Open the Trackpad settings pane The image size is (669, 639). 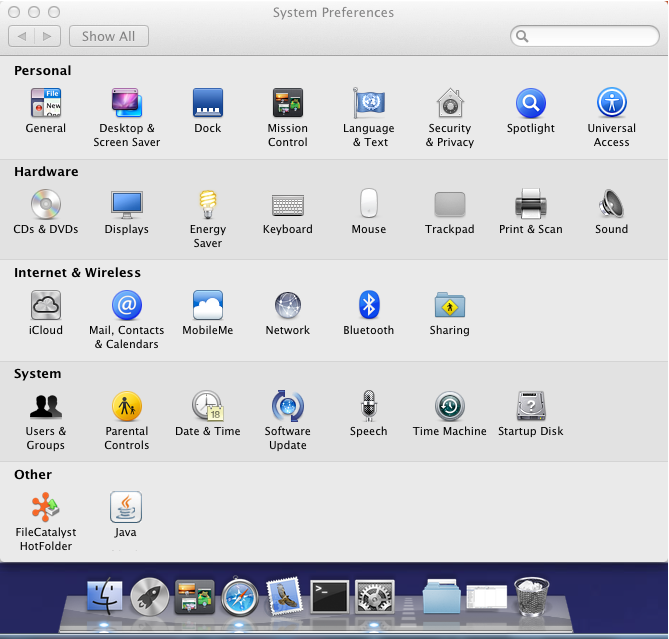click(x=450, y=205)
